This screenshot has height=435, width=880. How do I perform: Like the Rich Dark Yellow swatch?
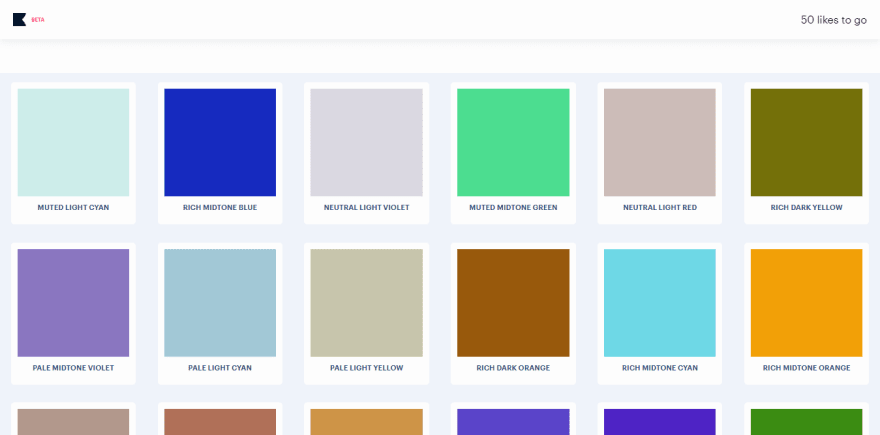[806, 143]
